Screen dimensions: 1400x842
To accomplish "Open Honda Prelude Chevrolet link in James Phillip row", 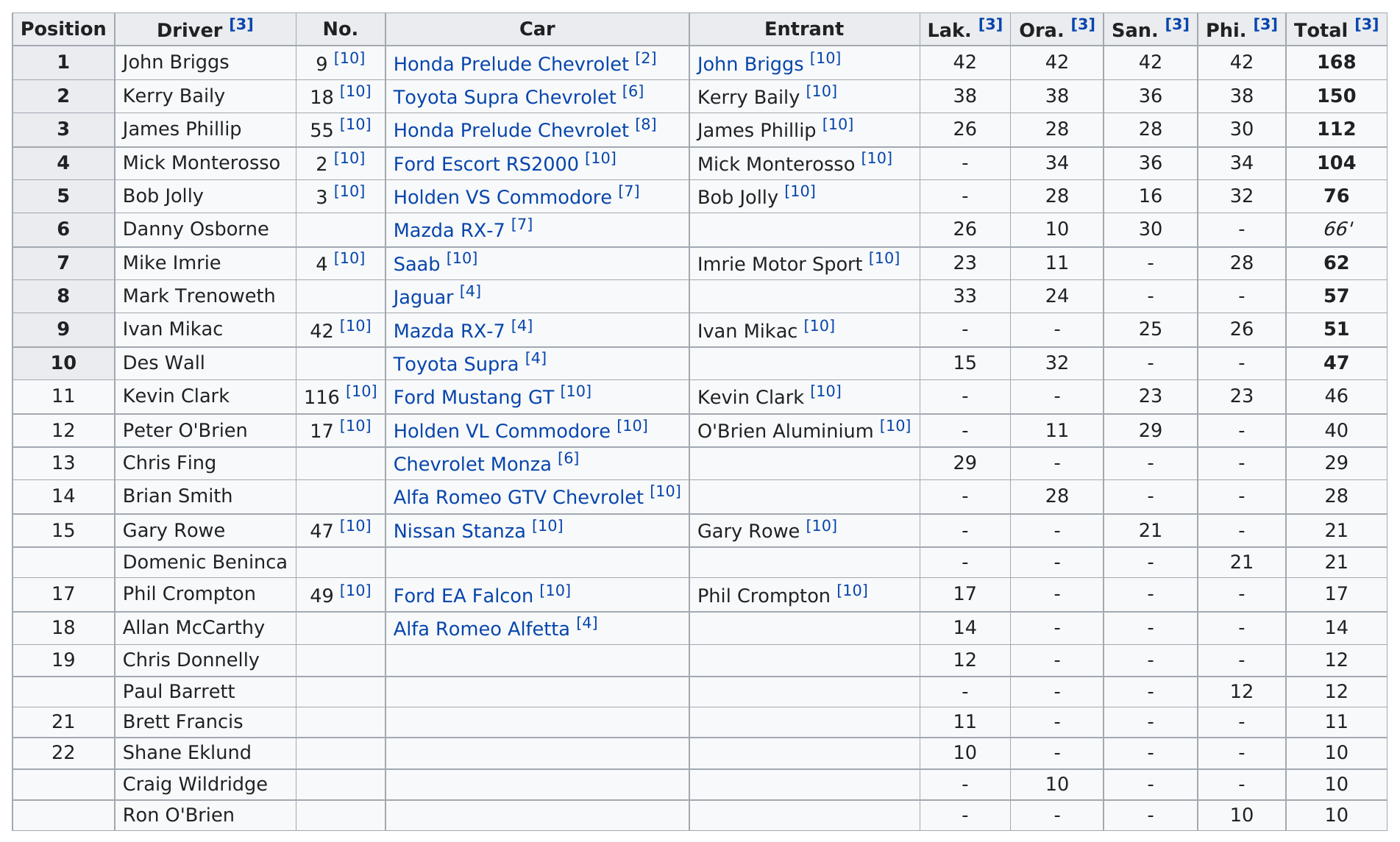I will click(511, 130).
